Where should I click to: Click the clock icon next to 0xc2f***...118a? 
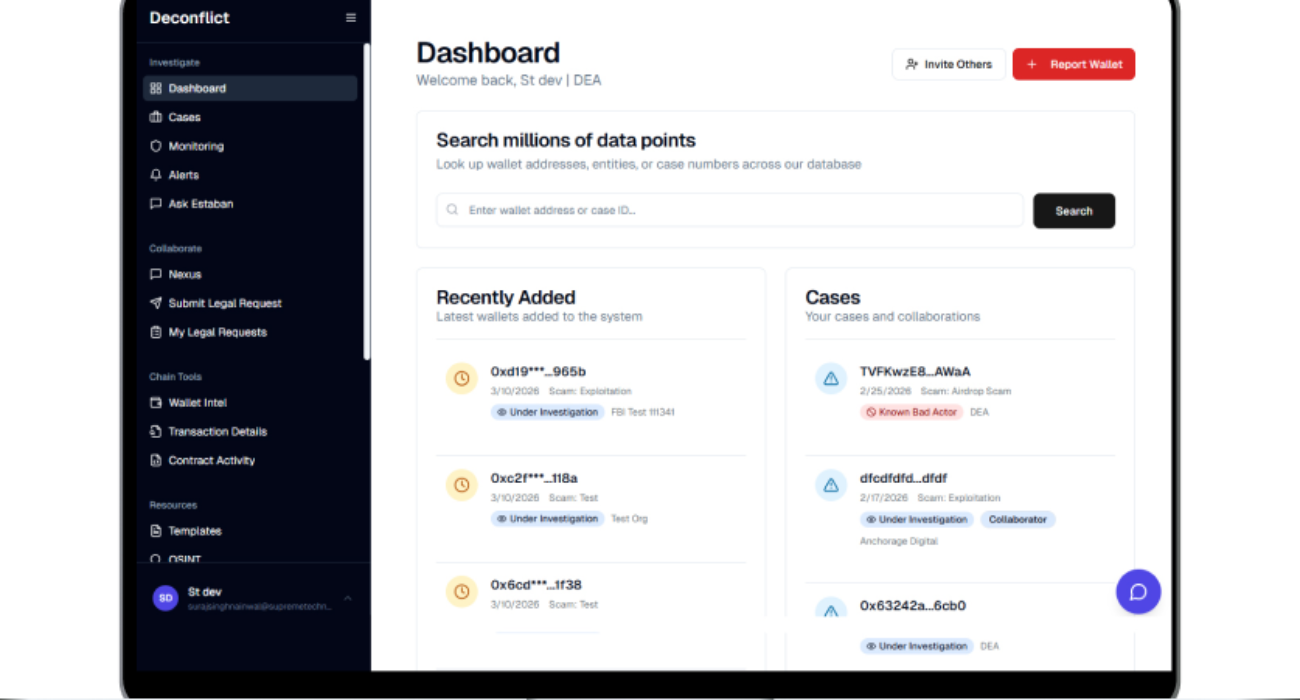461,485
